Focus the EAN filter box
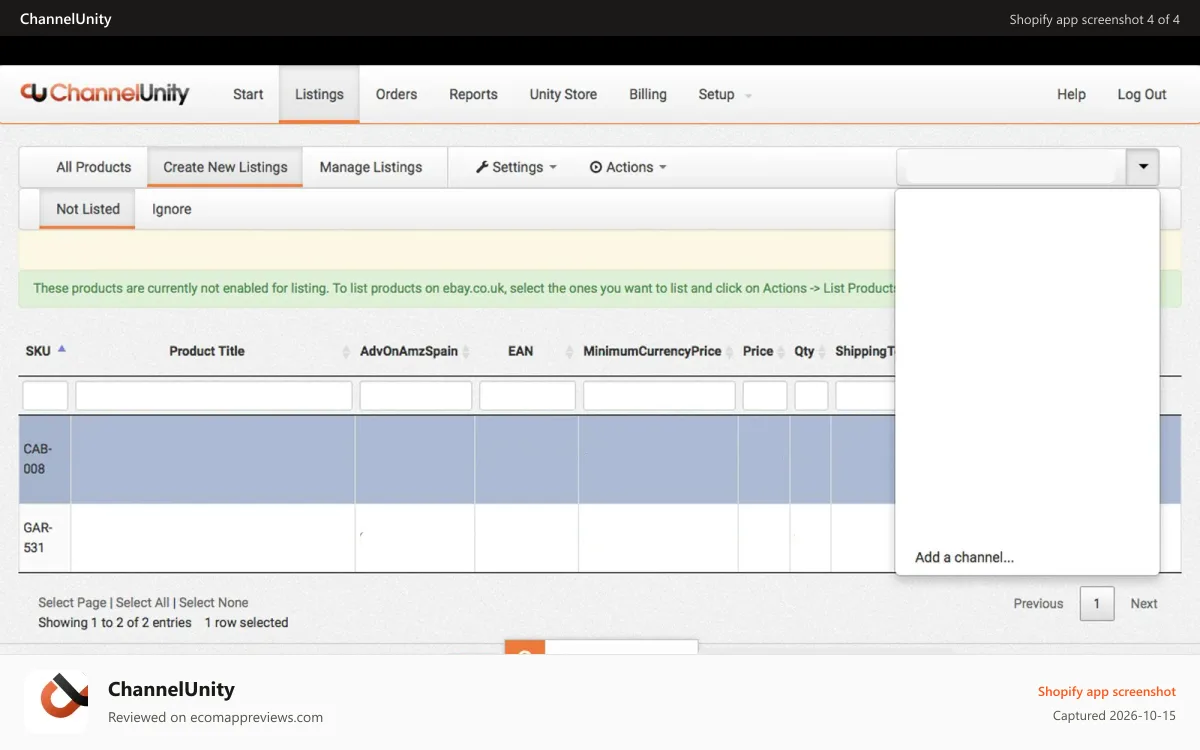1200x750 pixels. (x=527, y=395)
